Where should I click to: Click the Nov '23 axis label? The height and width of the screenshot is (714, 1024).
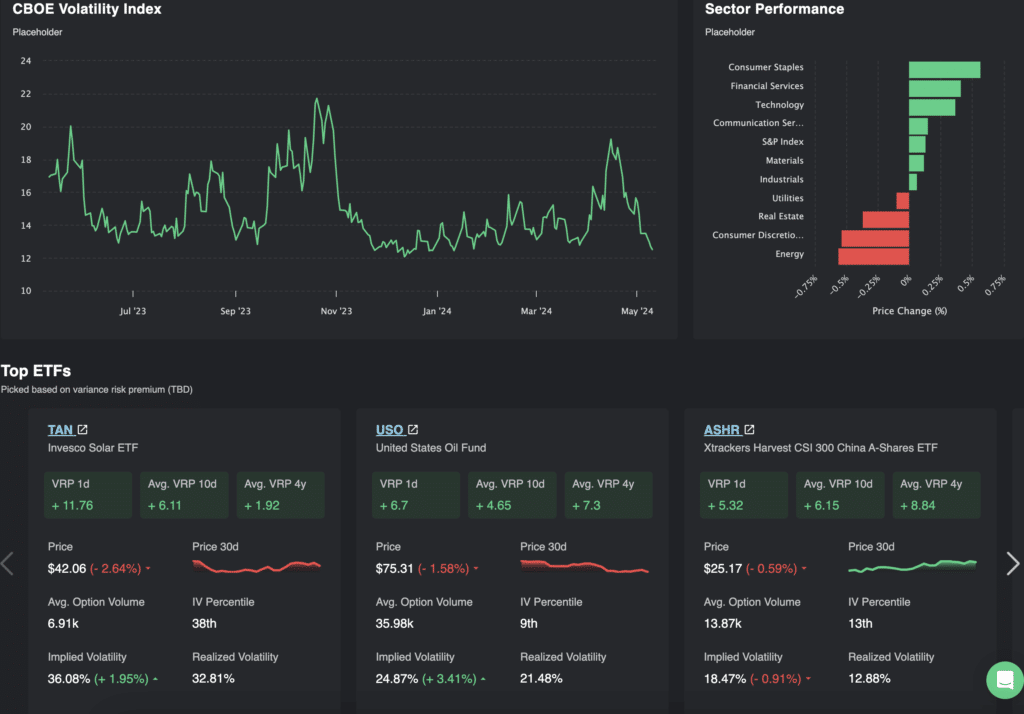336,311
